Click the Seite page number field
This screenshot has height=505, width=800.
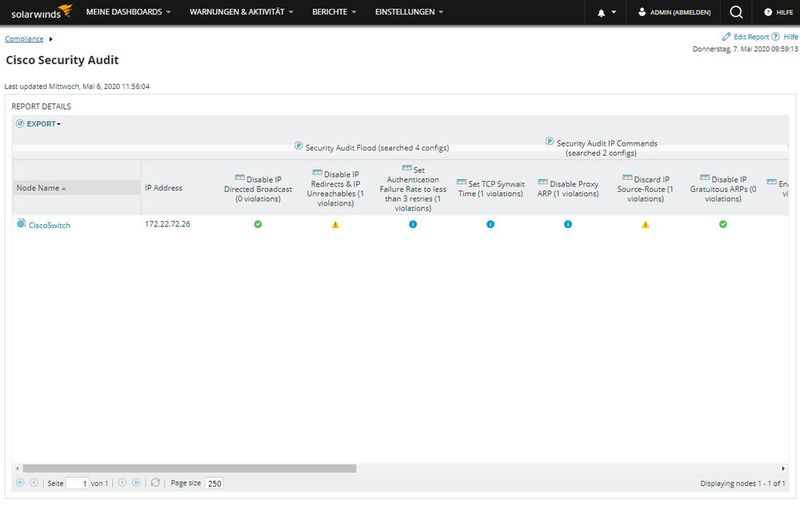78,483
